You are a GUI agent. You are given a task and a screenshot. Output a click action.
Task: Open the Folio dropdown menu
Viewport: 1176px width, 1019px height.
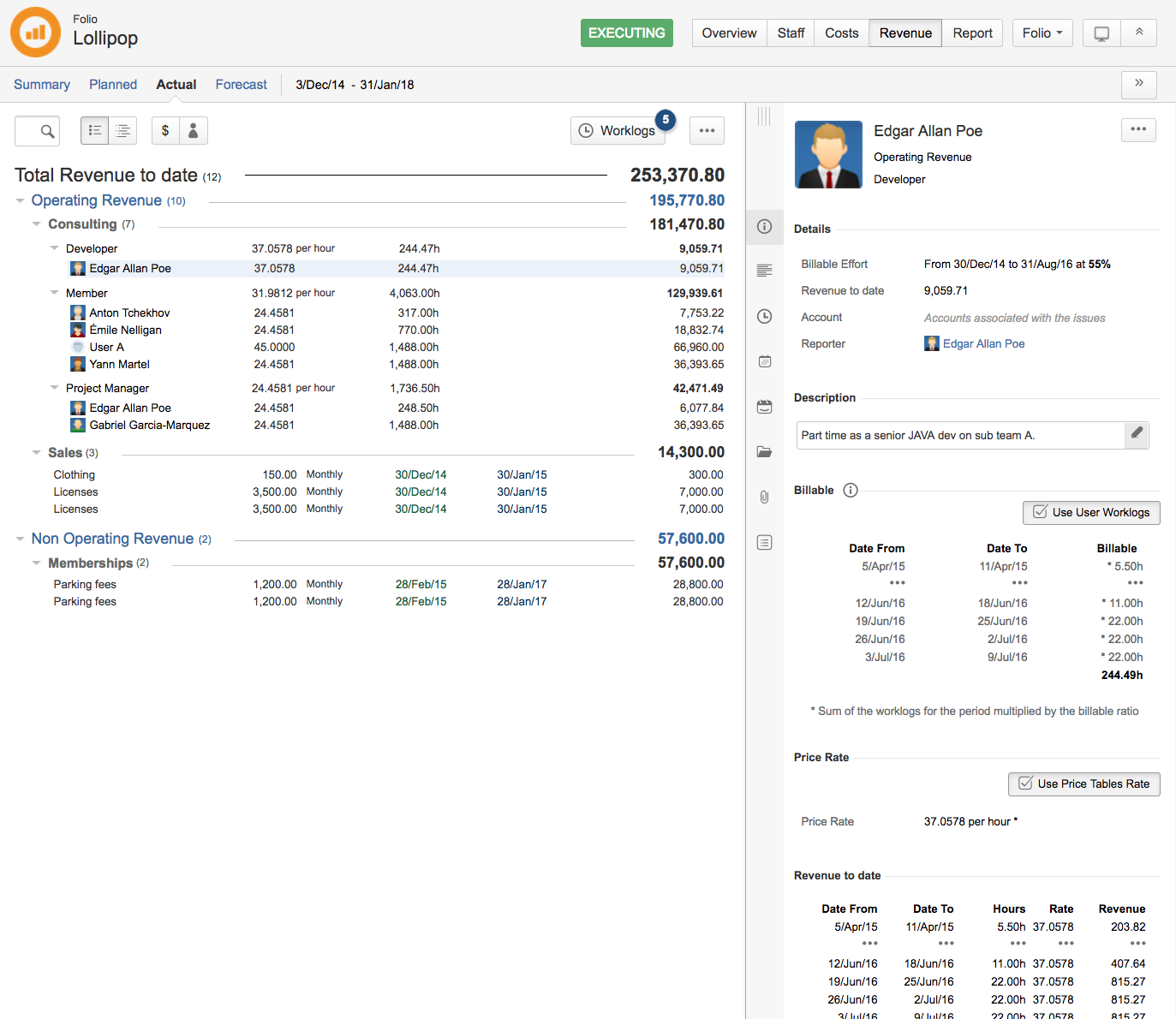click(1042, 33)
